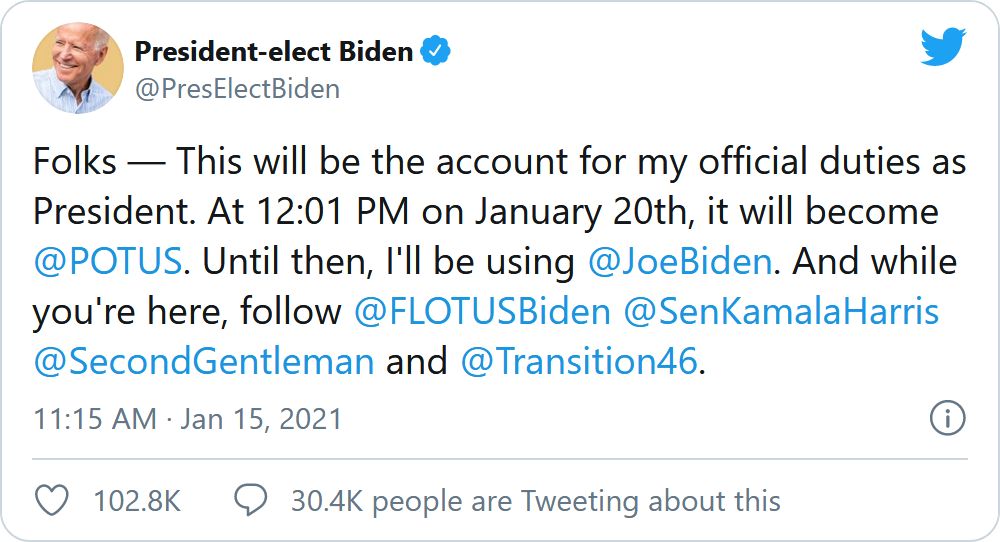Select the @SecondGentleman mention
Screen dimensions: 1000x542
coord(203,361)
